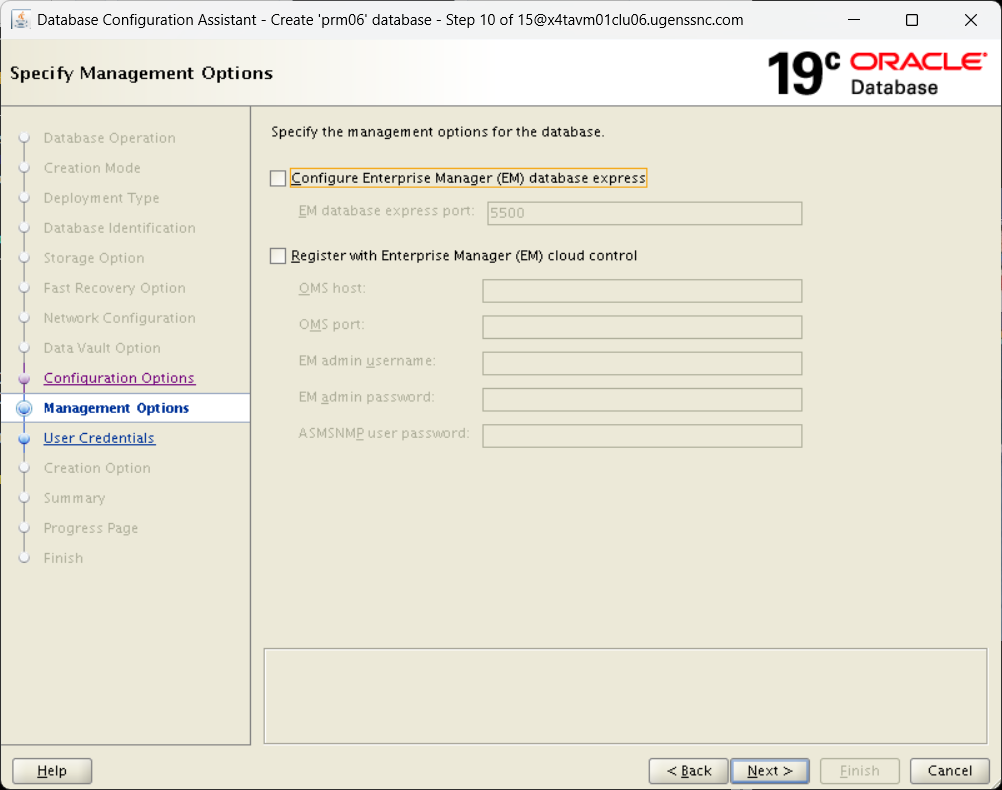
Task: Click the Deployment Type step label
Action: [101, 198]
